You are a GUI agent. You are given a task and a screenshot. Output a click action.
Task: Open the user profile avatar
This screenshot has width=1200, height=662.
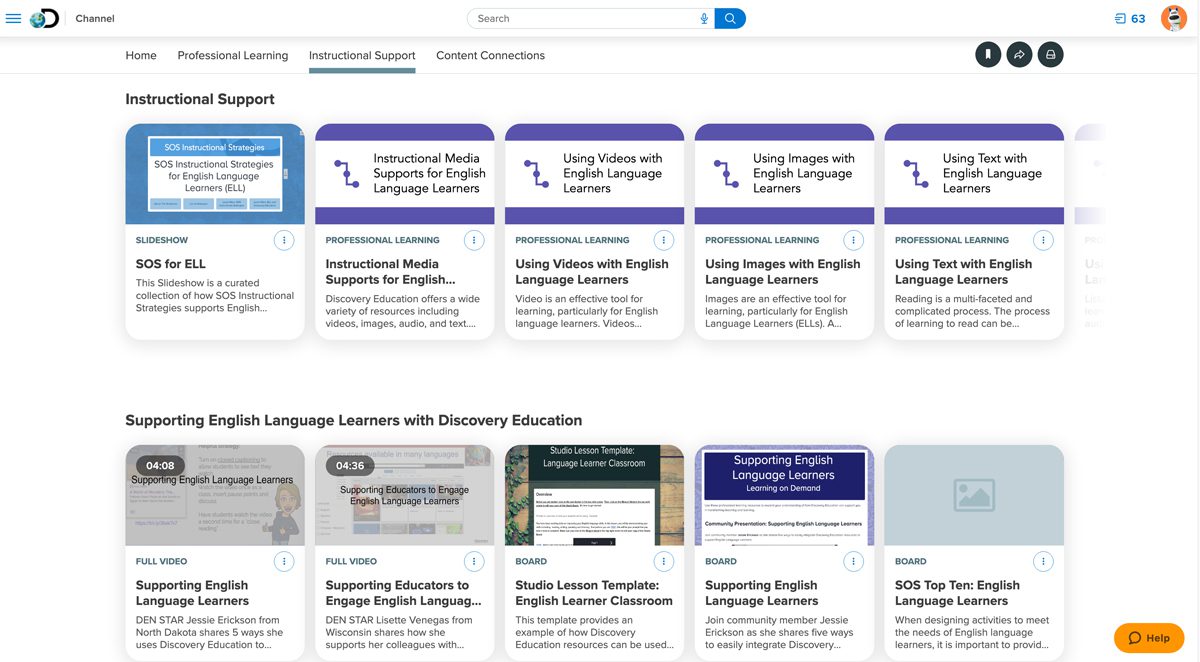point(1173,18)
